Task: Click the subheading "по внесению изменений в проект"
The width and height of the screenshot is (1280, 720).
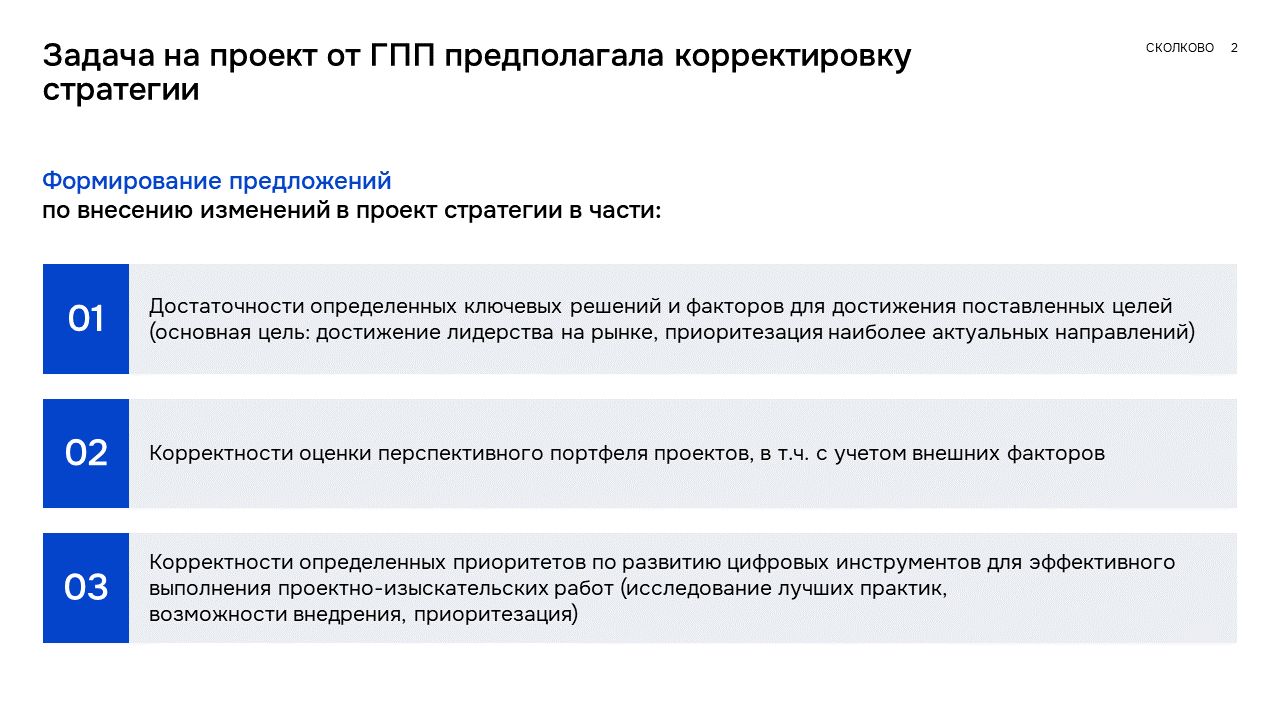Action: pos(350,211)
